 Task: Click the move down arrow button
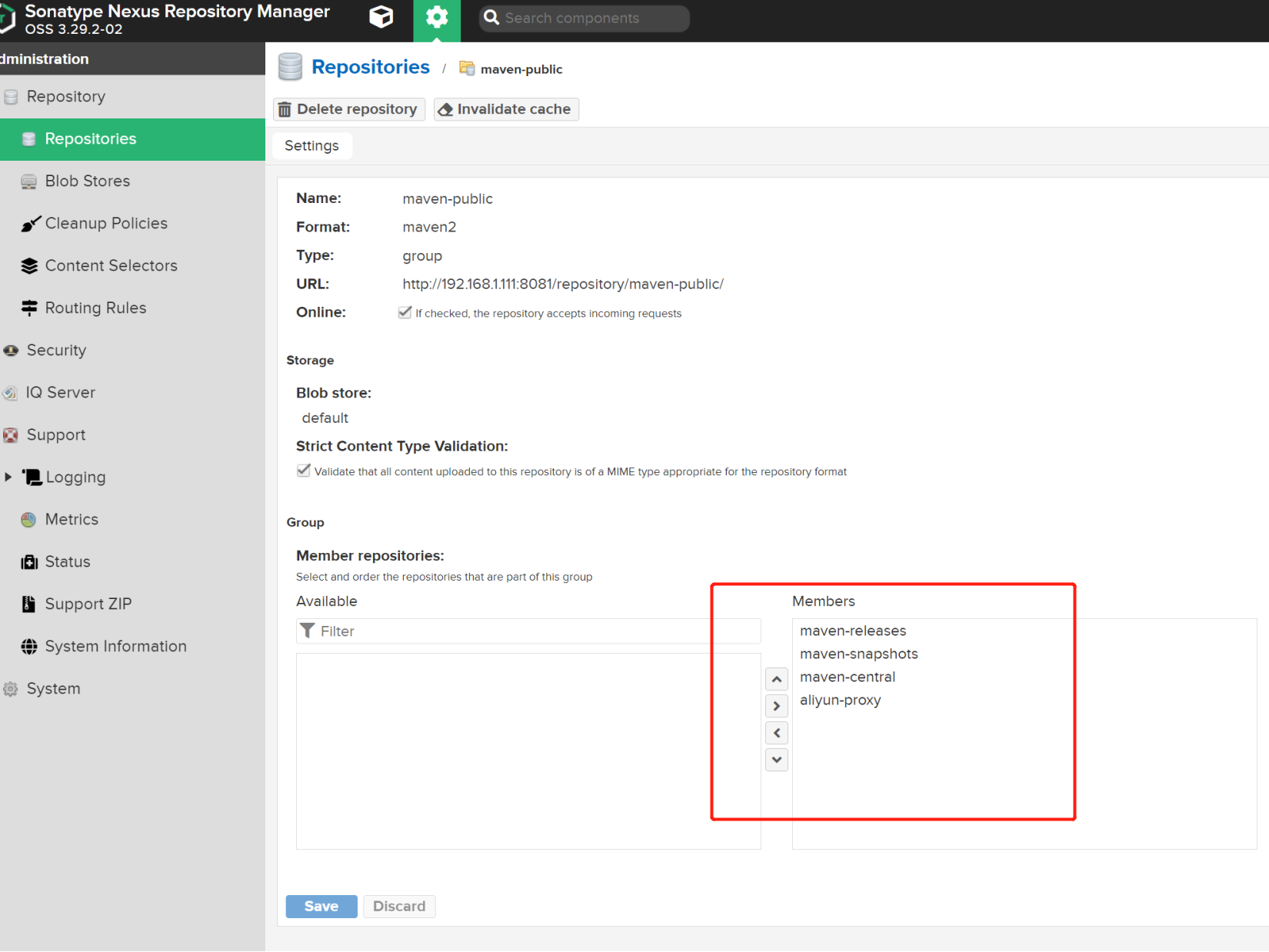pos(777,760)
